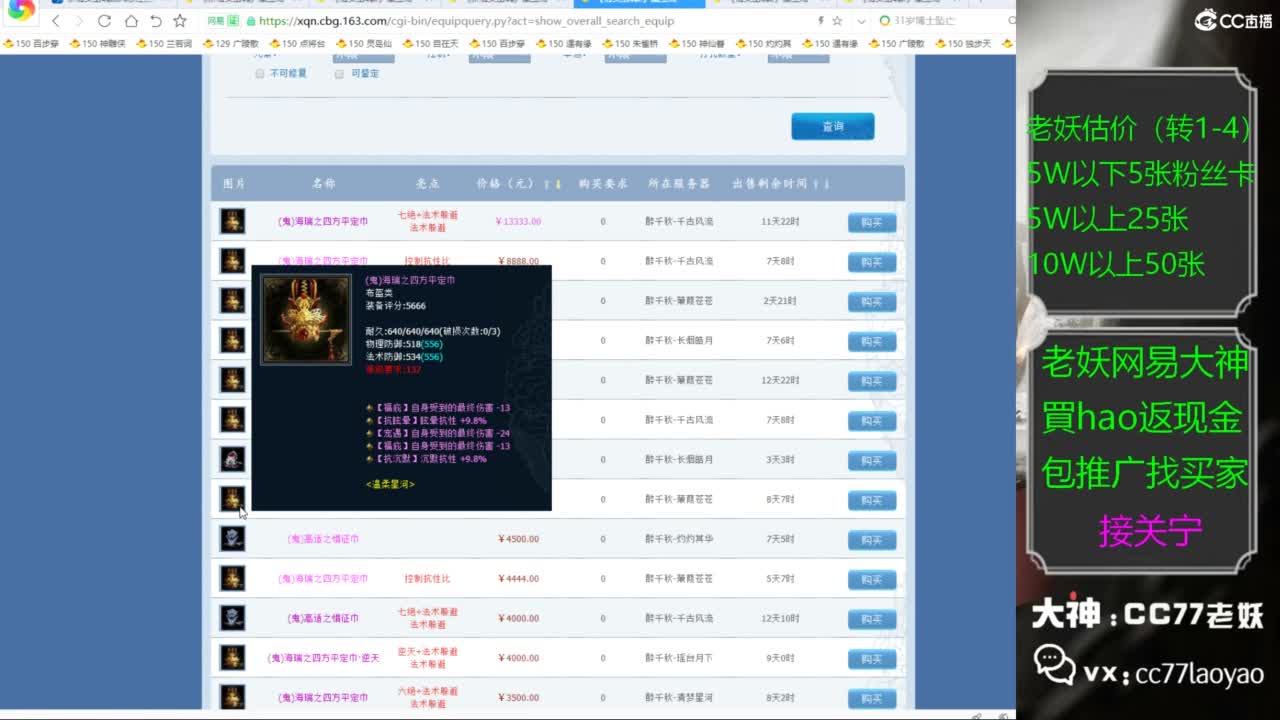Image resolution: width=1280 pixels, height=720 pixels.
Task: Open the ¥13333.00 item's equipment thumbnail
Action: [233, 221]
